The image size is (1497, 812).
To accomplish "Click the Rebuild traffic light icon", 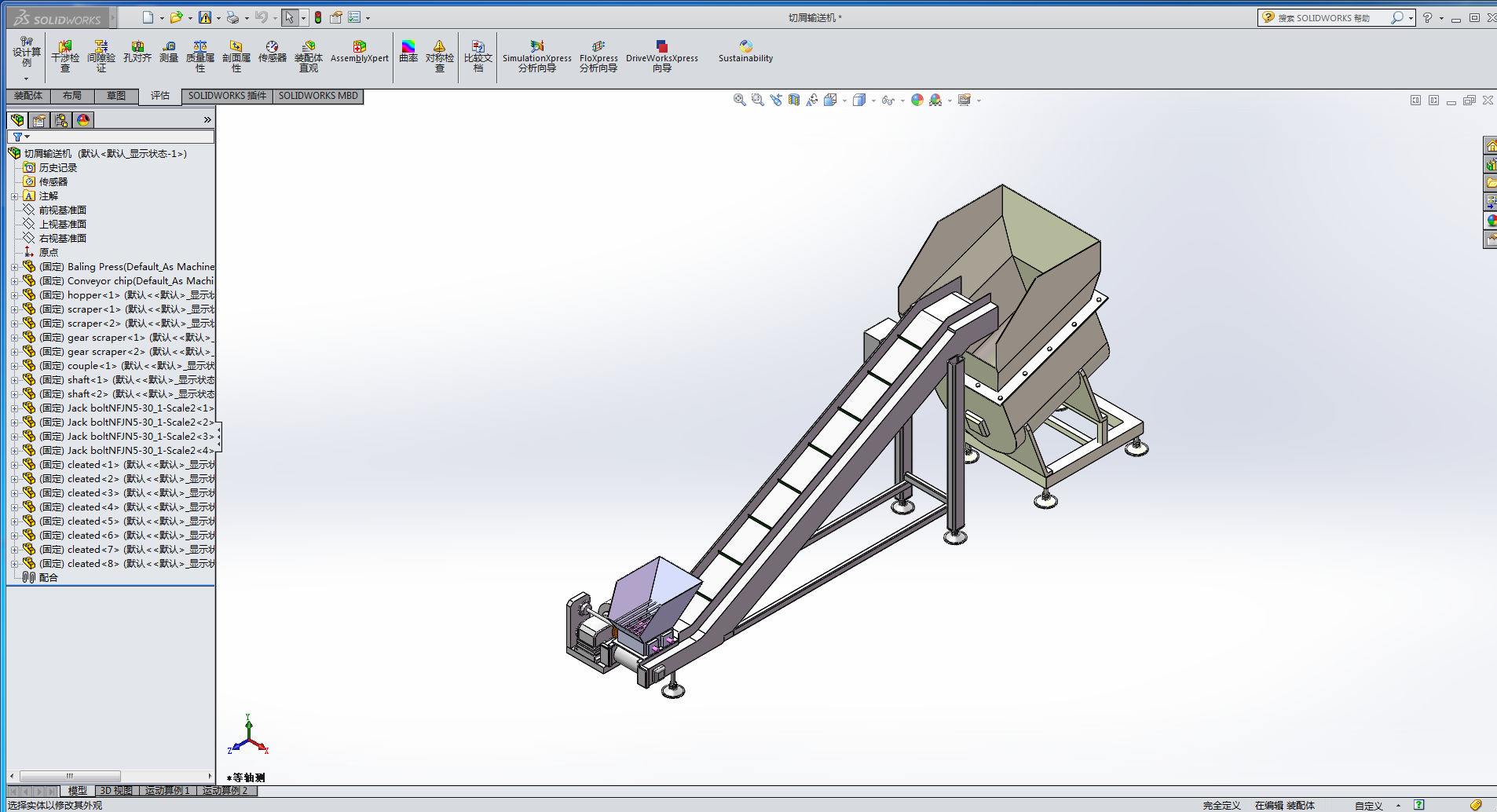I will click(x=318, y=17).
